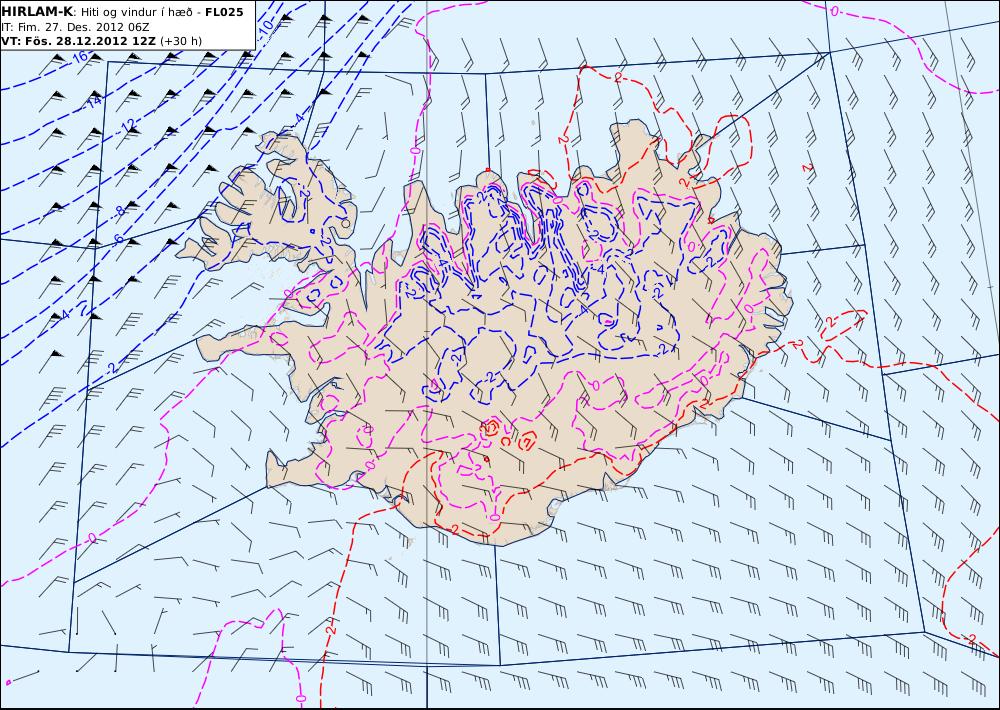Select the 'IT: Fim. 27. Des. 2012 06Z' line

click(x=75, y=27)
